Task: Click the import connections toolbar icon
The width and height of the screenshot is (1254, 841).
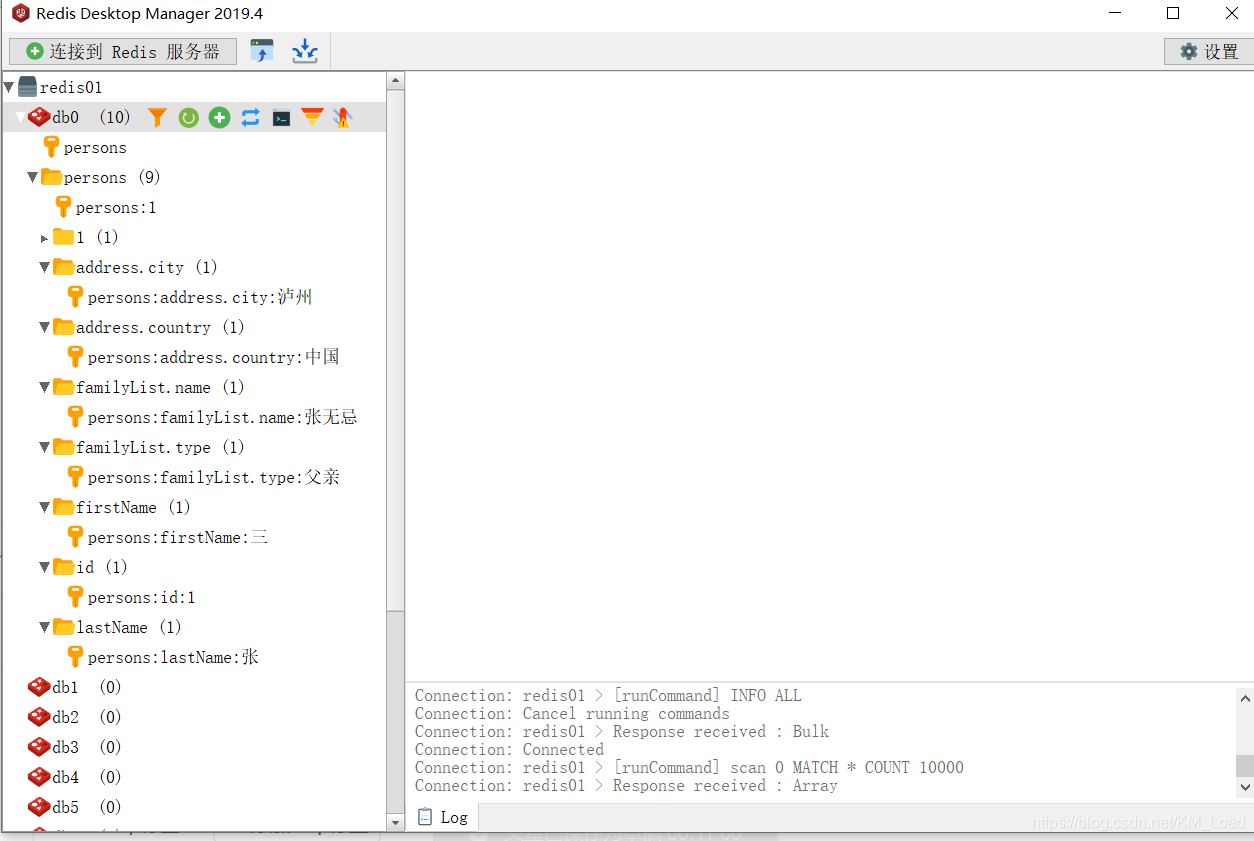Action: click(x=262, y=51)
